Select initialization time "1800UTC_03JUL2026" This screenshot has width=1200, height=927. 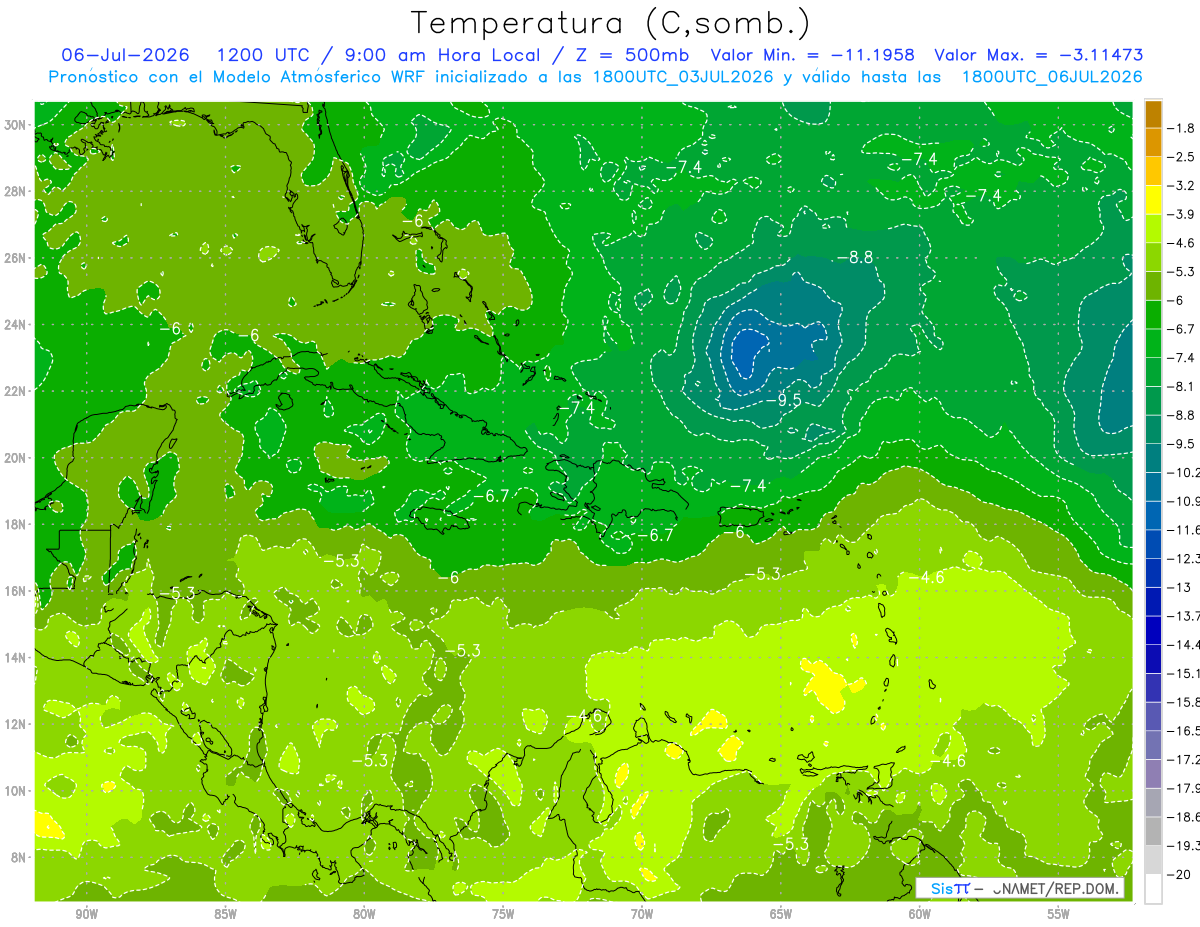683,77
